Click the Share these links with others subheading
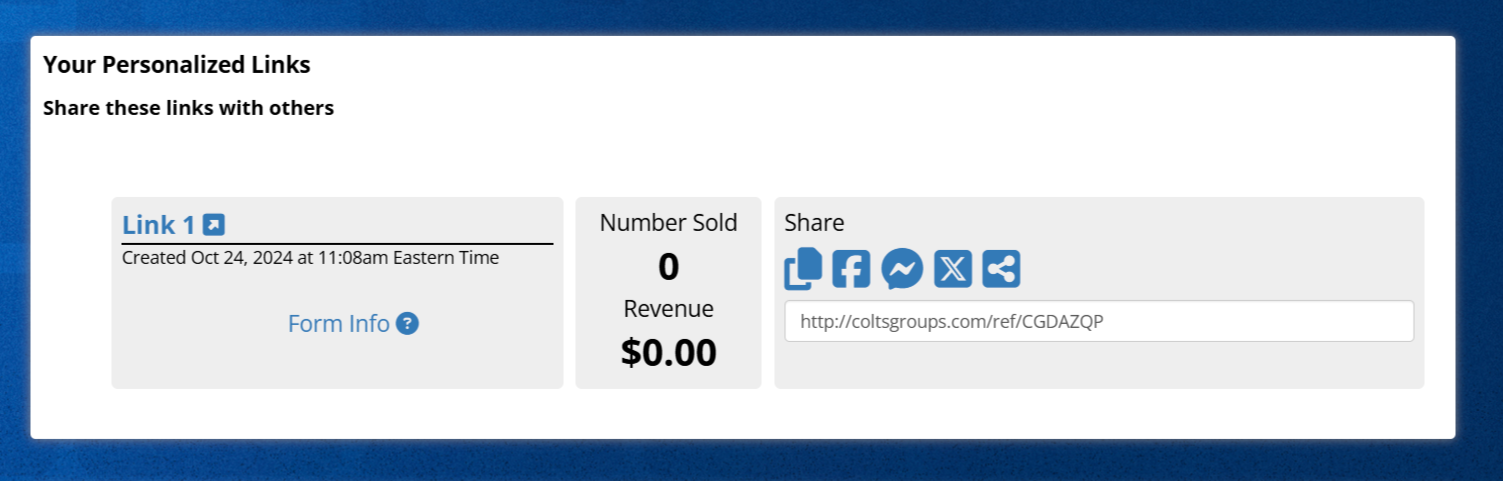Screen dimensions: 1503x481 (188, 108)
